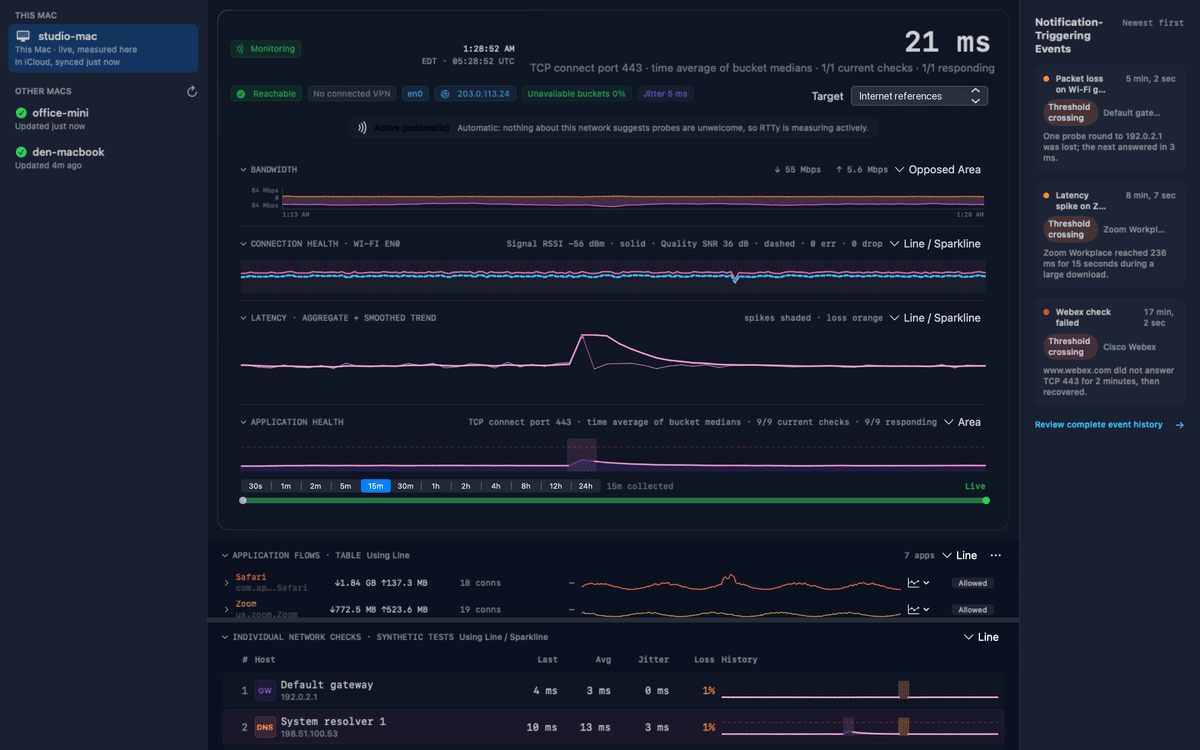
Task: Click the Newest first sort label
Action: coord(1153,22)
